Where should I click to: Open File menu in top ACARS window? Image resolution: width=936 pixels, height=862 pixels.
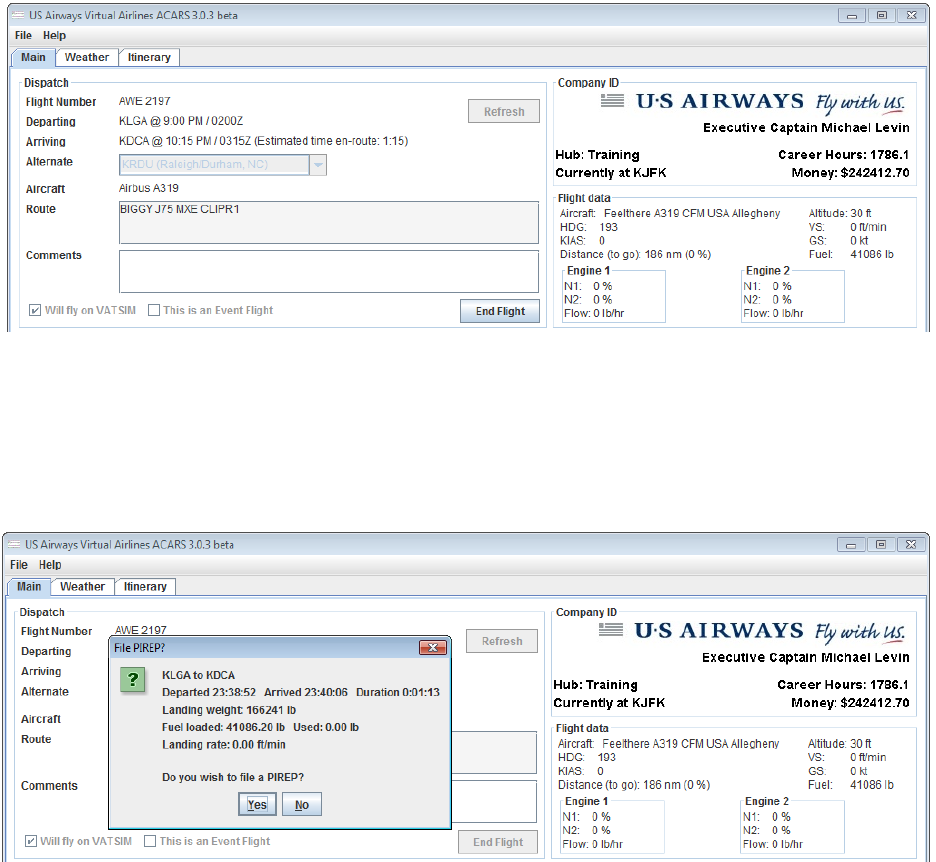(x=23, y=36)
